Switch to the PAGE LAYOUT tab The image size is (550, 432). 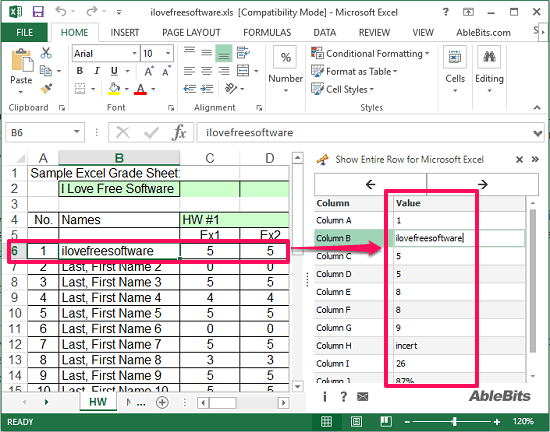pyautogui.click(x=191, y=33)
